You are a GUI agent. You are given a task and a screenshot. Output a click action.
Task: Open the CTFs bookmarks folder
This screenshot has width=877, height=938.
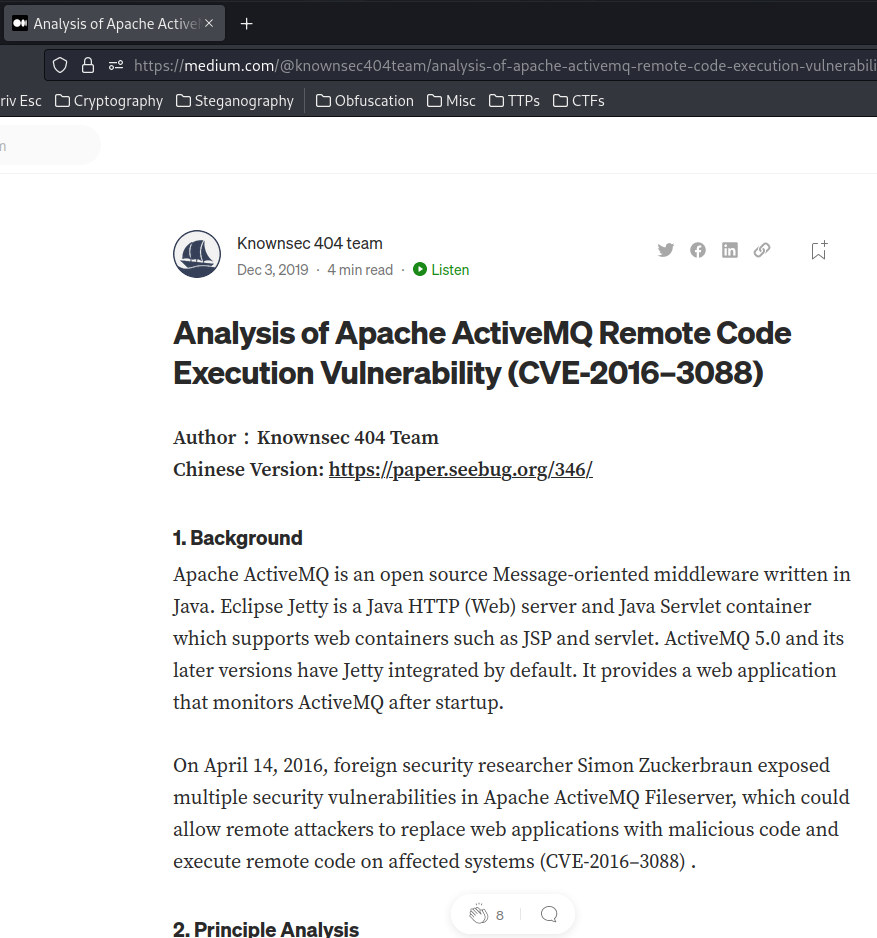point(579,100)
